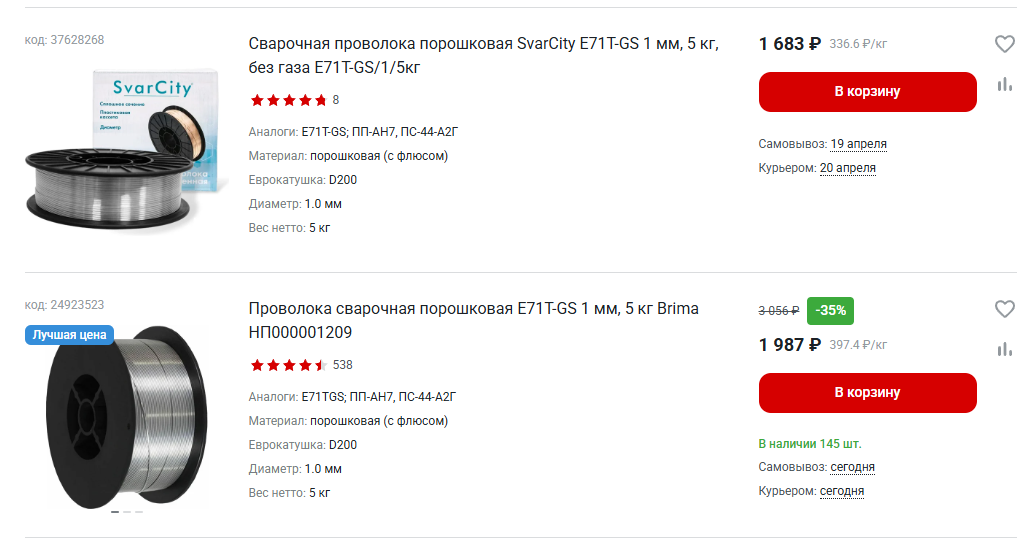Add SvarCity wire to favorites with heart icon
This screenshot has width=1029, height=541.
click(1004, 44)
